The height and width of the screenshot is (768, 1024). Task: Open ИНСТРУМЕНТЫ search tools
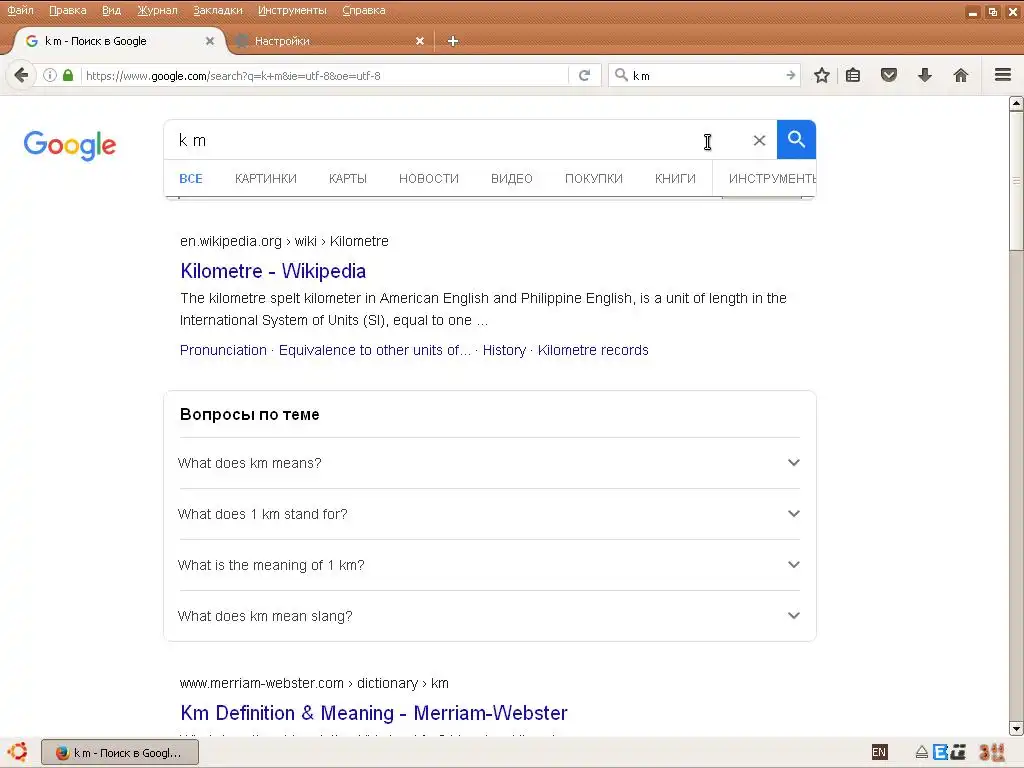772,179
